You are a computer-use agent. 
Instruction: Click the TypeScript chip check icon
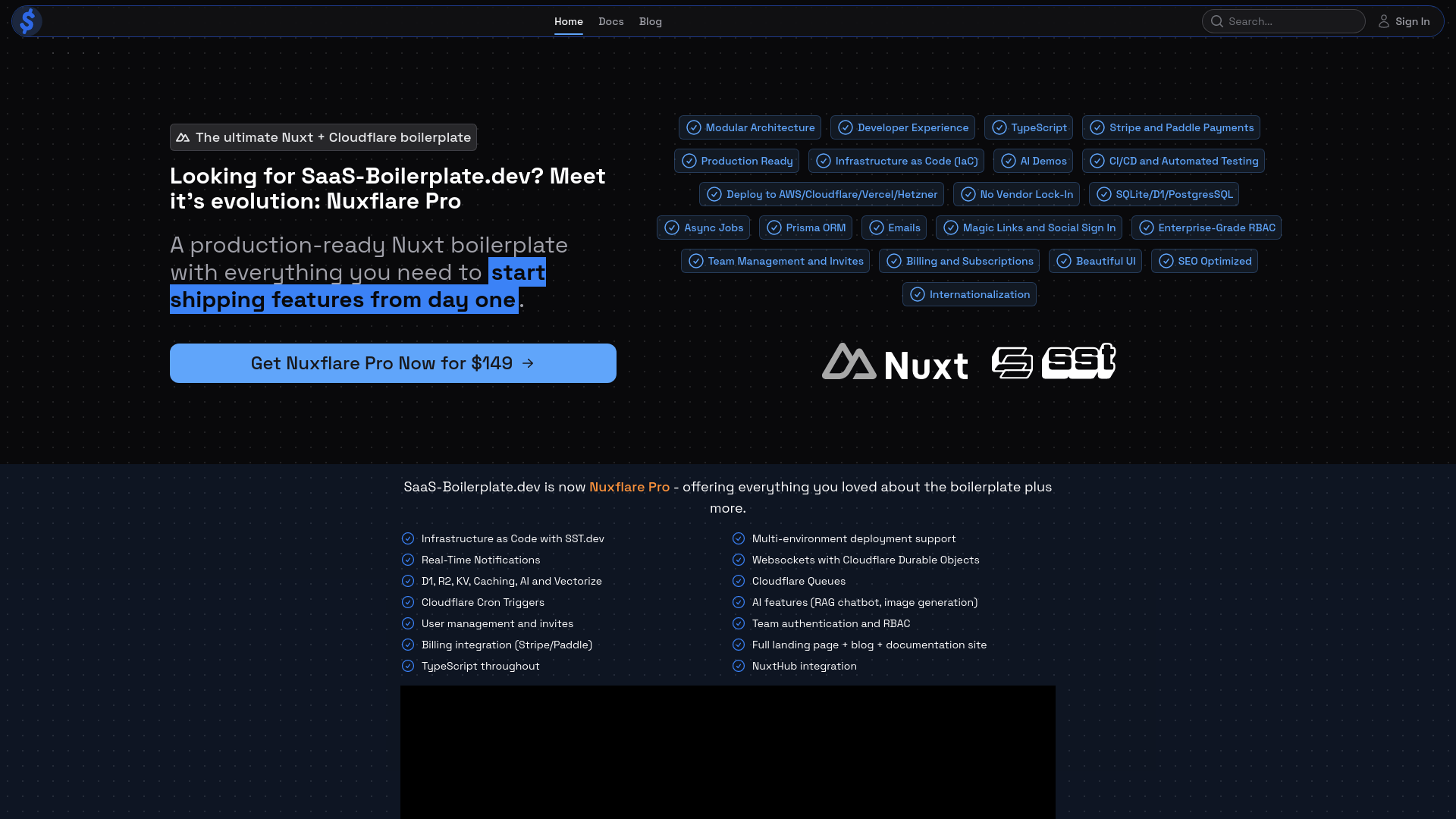pos(999,127)
